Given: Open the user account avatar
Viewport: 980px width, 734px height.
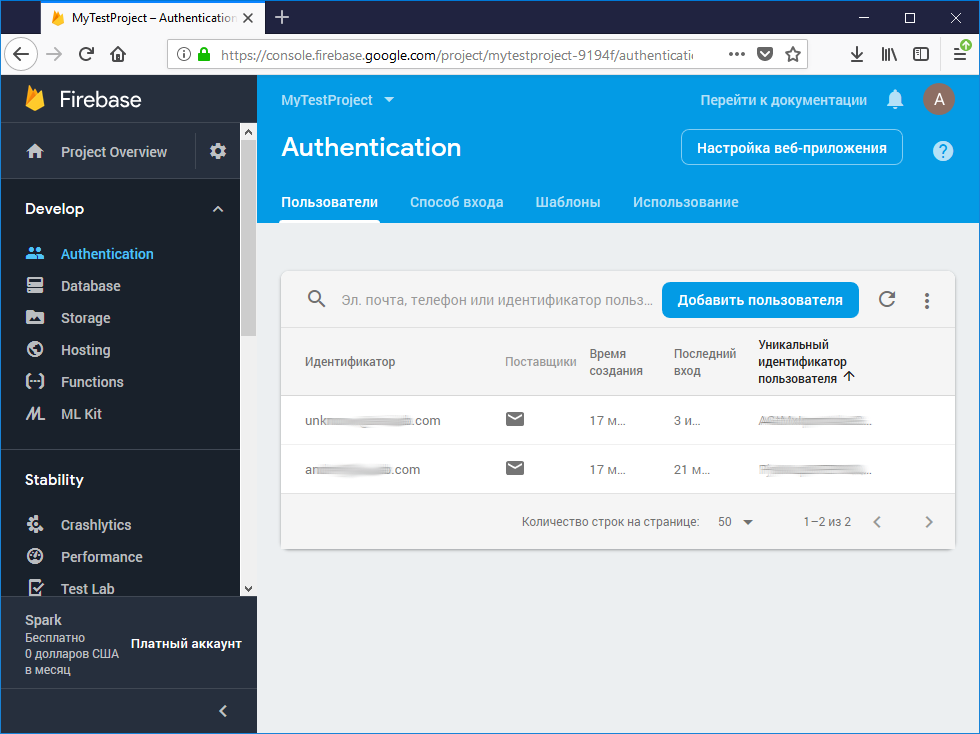Looking at the screenshot, I should [x=938, y=99].
